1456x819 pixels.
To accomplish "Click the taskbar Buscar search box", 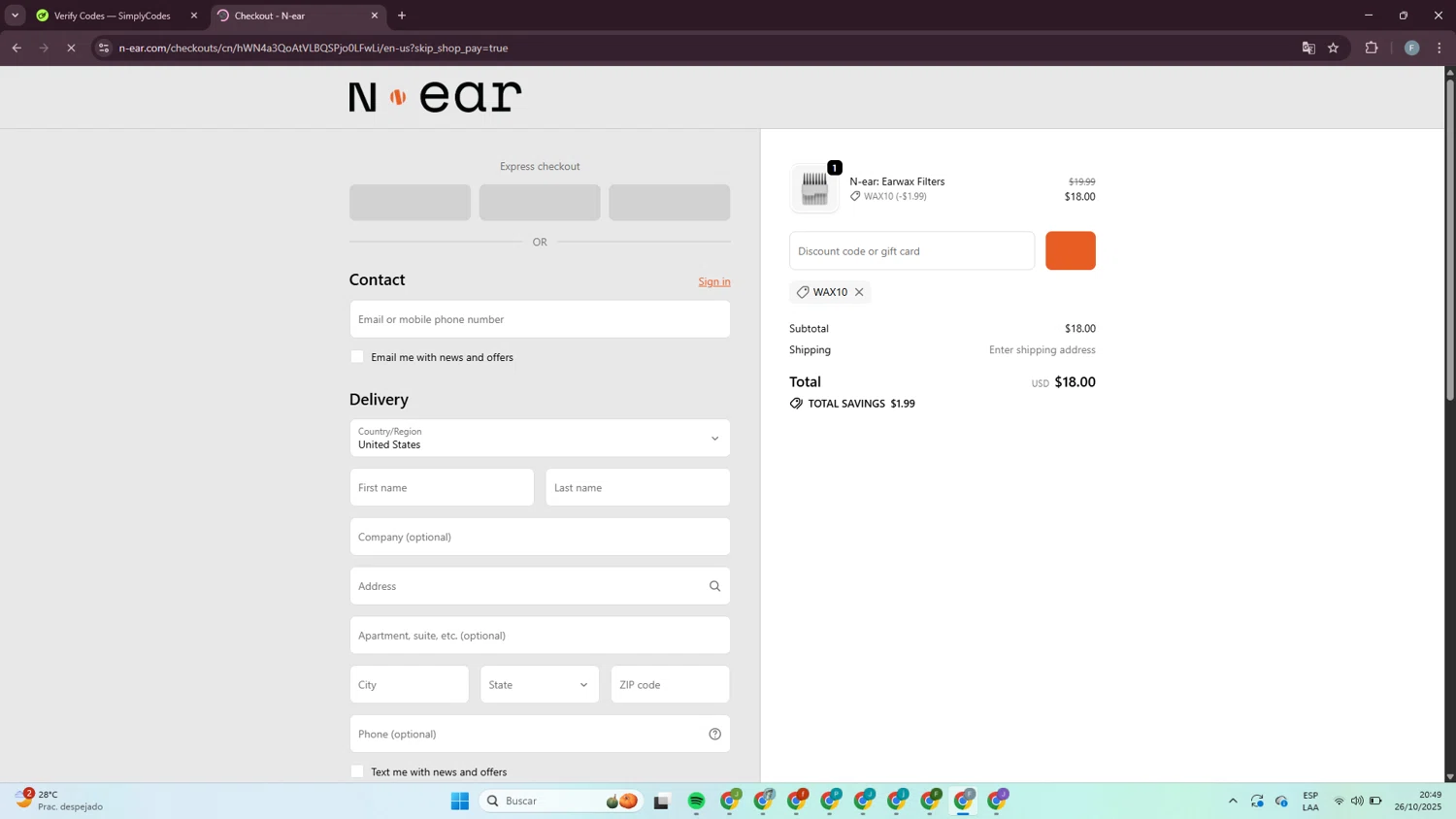I will point(561,801).
